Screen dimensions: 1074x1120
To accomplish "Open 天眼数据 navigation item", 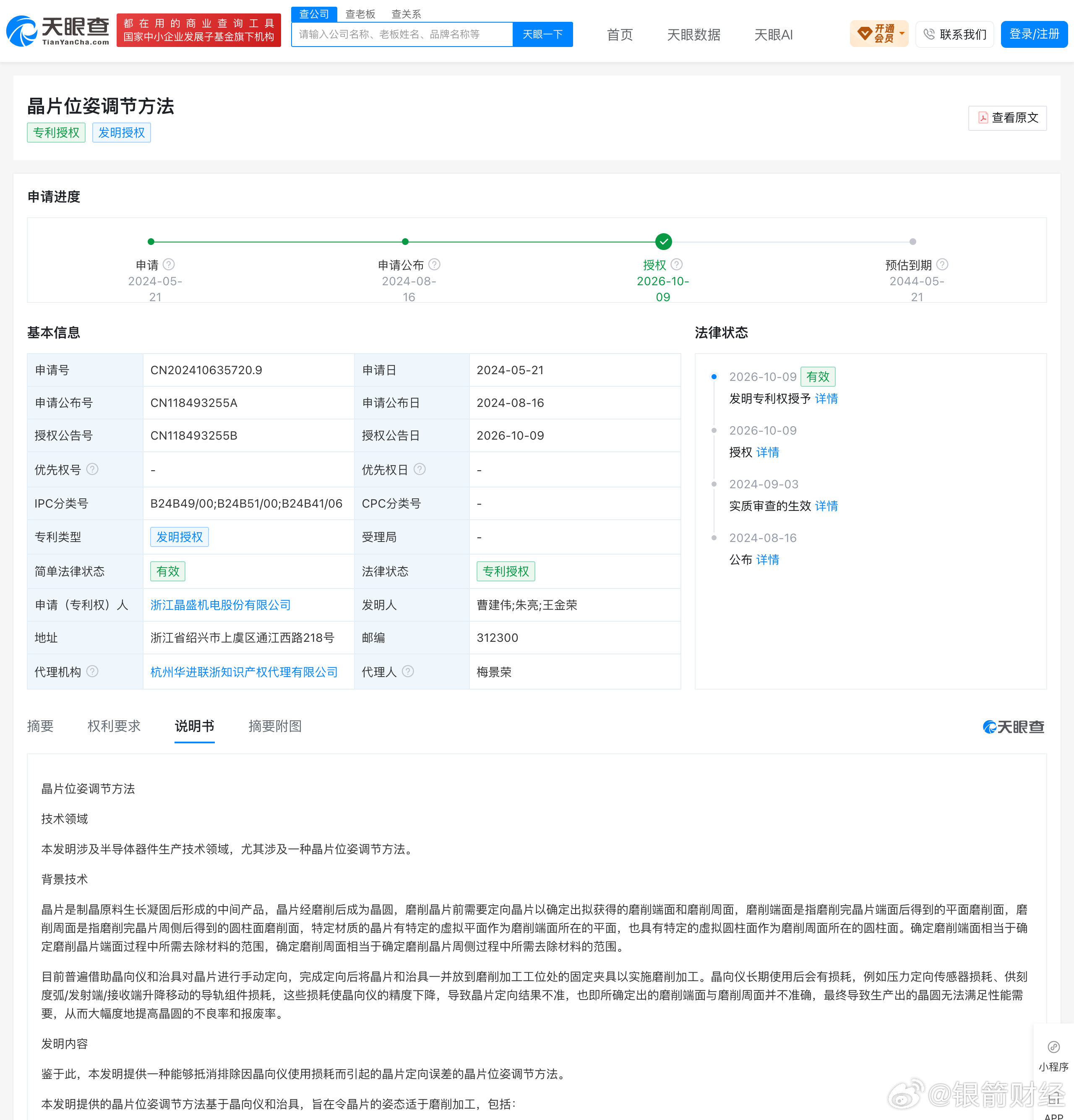I will (693, 35).
